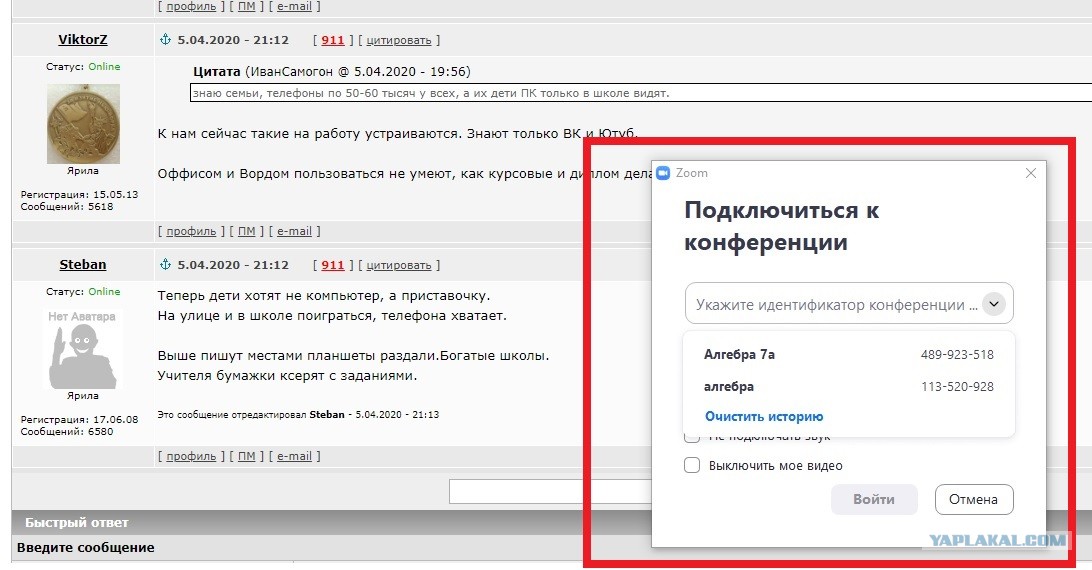This screenshot has width=1092, height=570.
Task: Open 'ПМ' link under Steban's post
Action: 247,456
